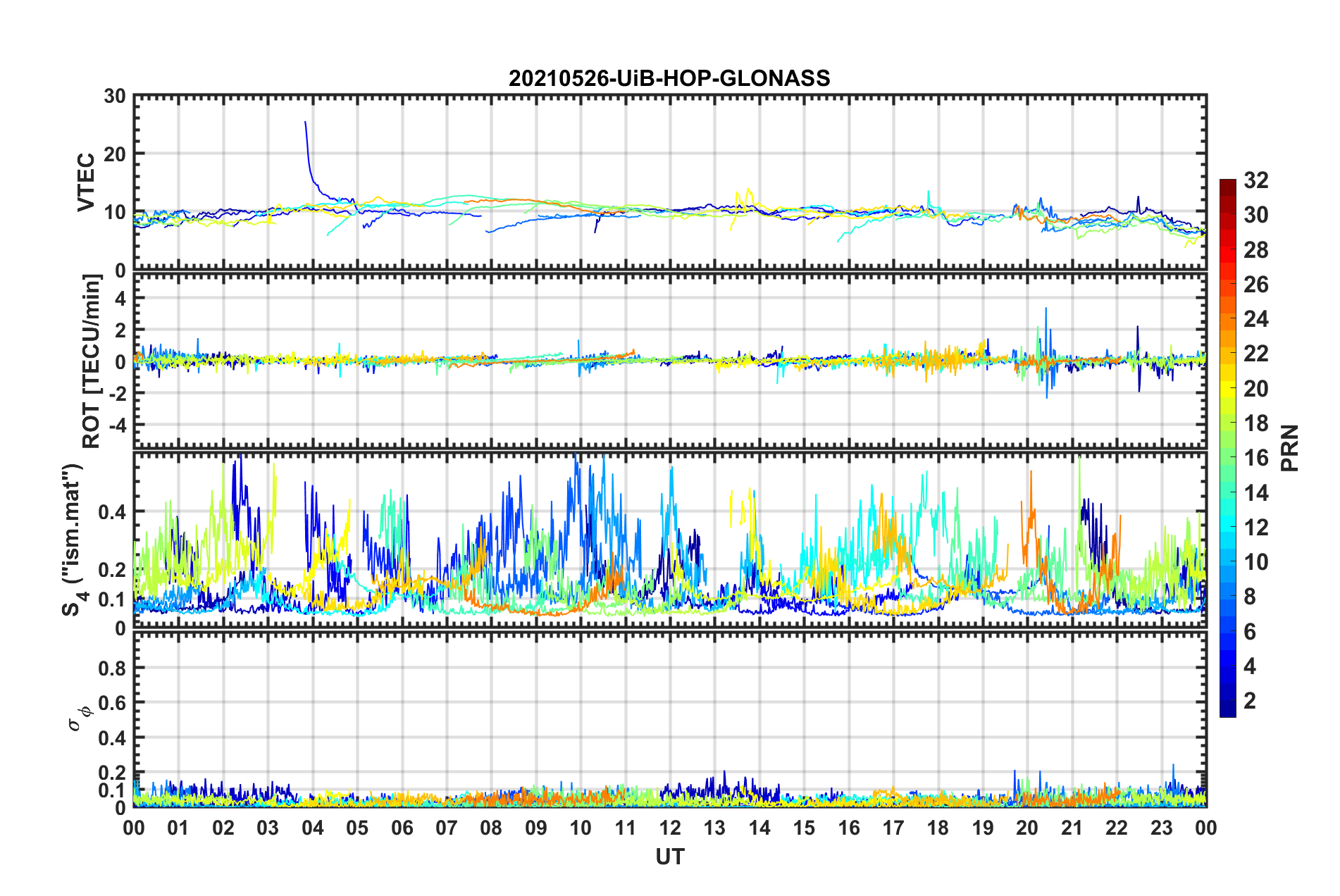Click the plot title 20210526-UiB-HOP-GLONASS
Screen dimensions: 1340x896
pos(669,77)
